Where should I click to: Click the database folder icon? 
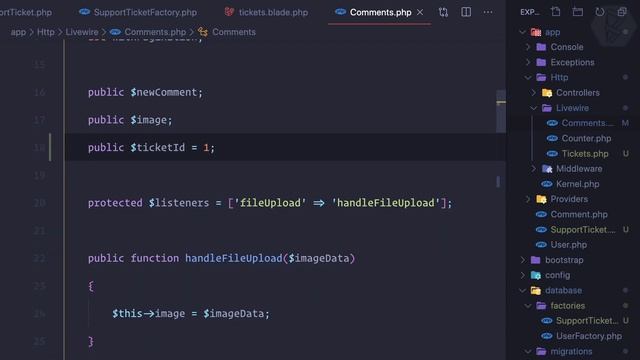(536, 290)
